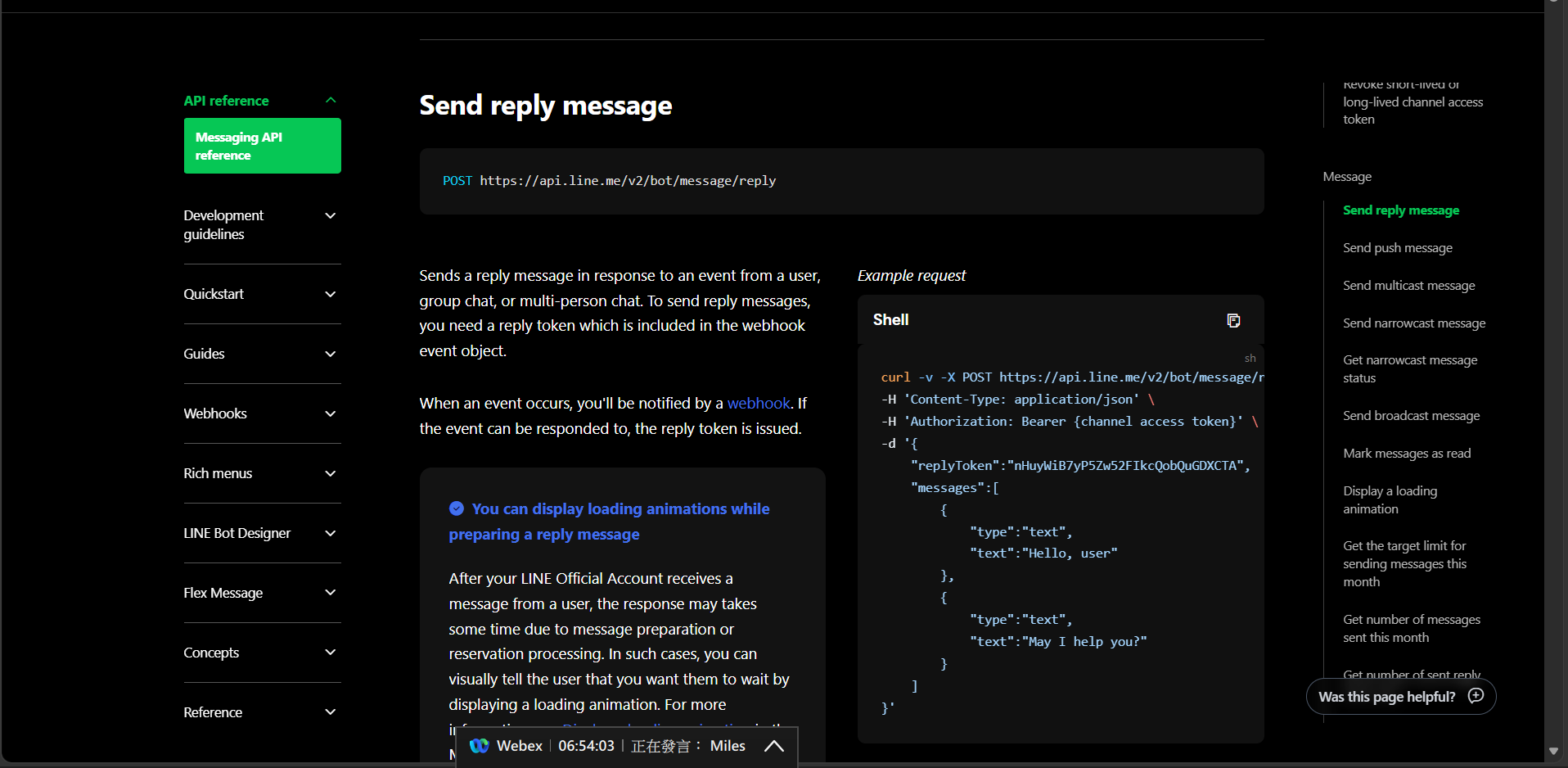Click the feedback smiley icon

[1476, 696]
